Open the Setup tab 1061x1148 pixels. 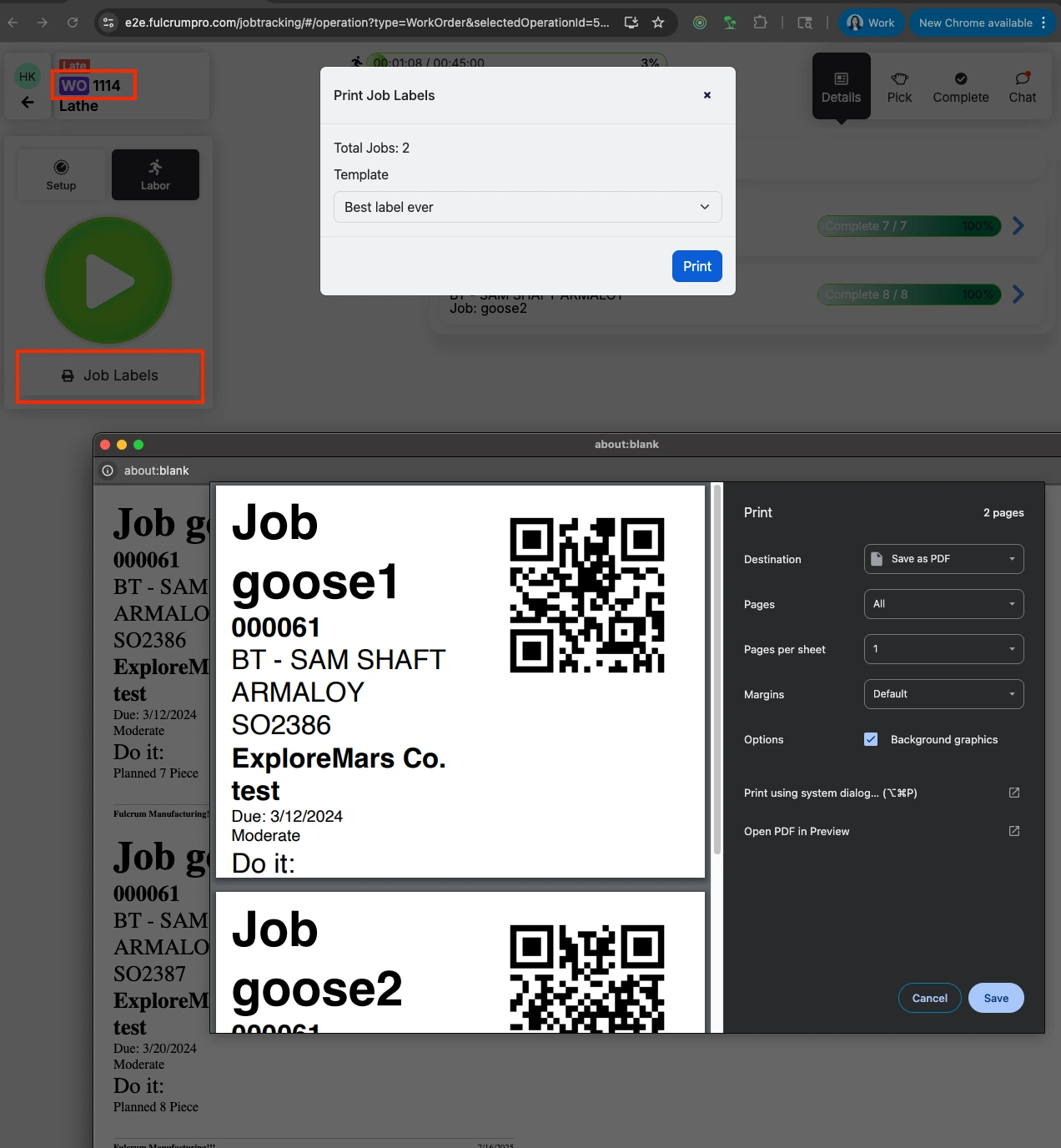pos(61,174)
